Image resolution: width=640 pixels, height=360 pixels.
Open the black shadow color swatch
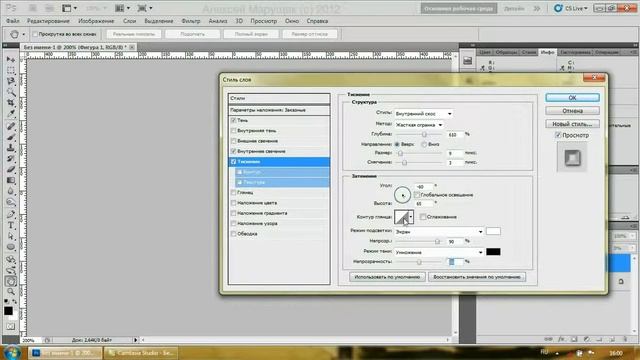pos(493,252)
